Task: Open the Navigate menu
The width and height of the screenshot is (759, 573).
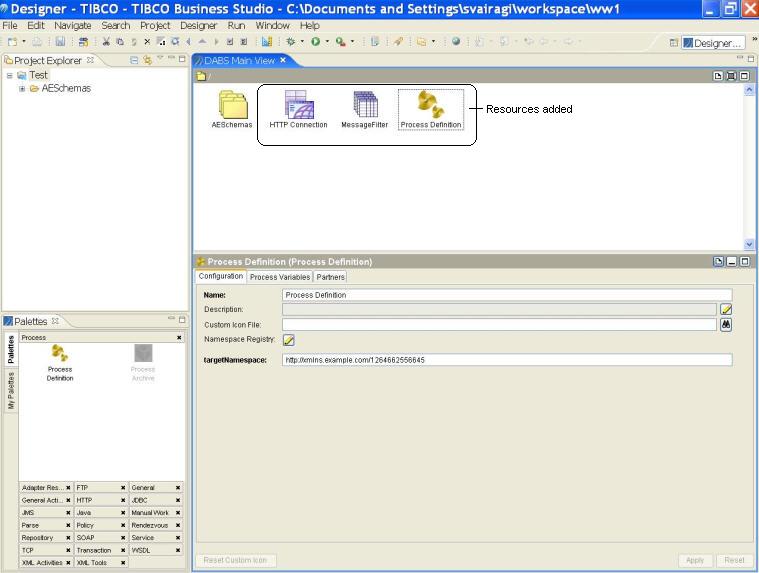Action: point(73,25)
